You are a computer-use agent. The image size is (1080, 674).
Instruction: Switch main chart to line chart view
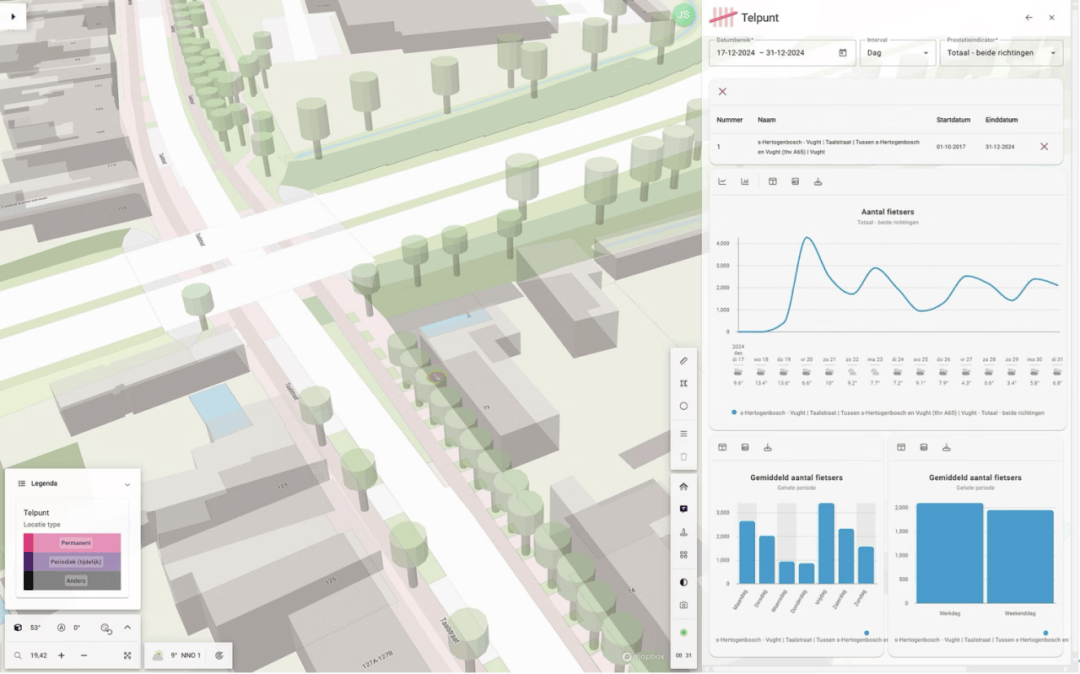click(723, 182)
